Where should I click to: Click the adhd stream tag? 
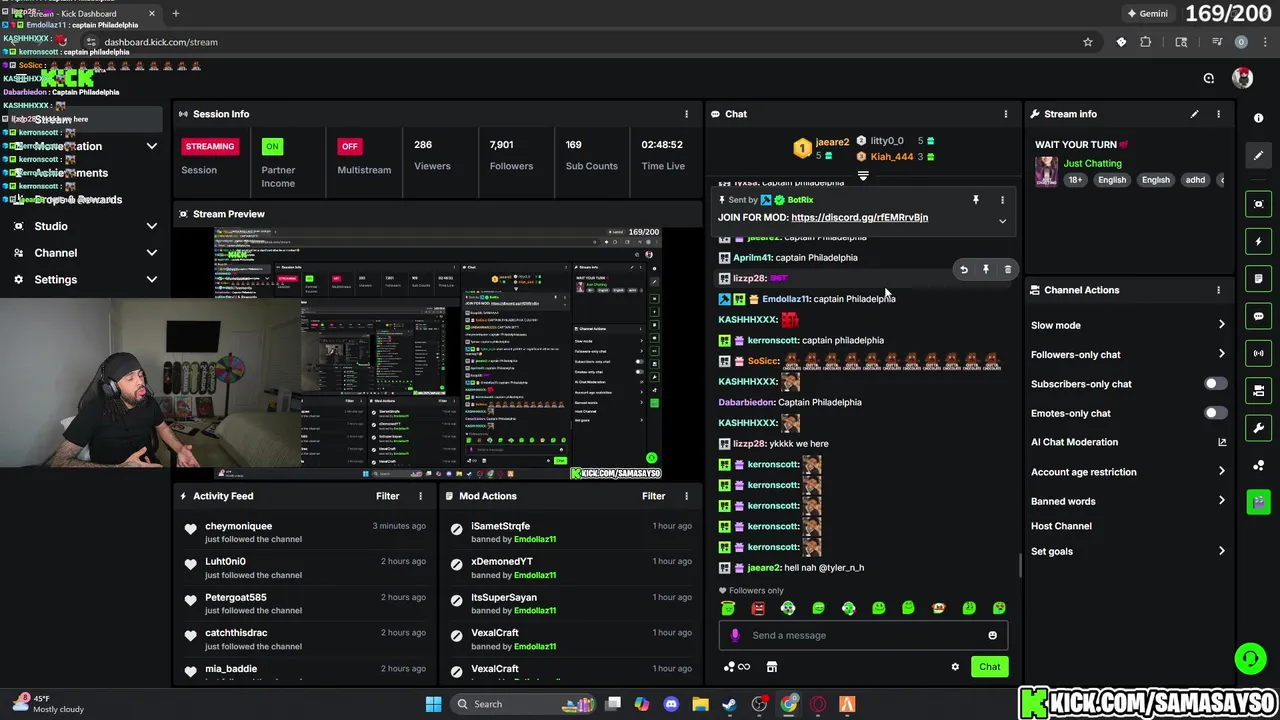point(1195,180)
